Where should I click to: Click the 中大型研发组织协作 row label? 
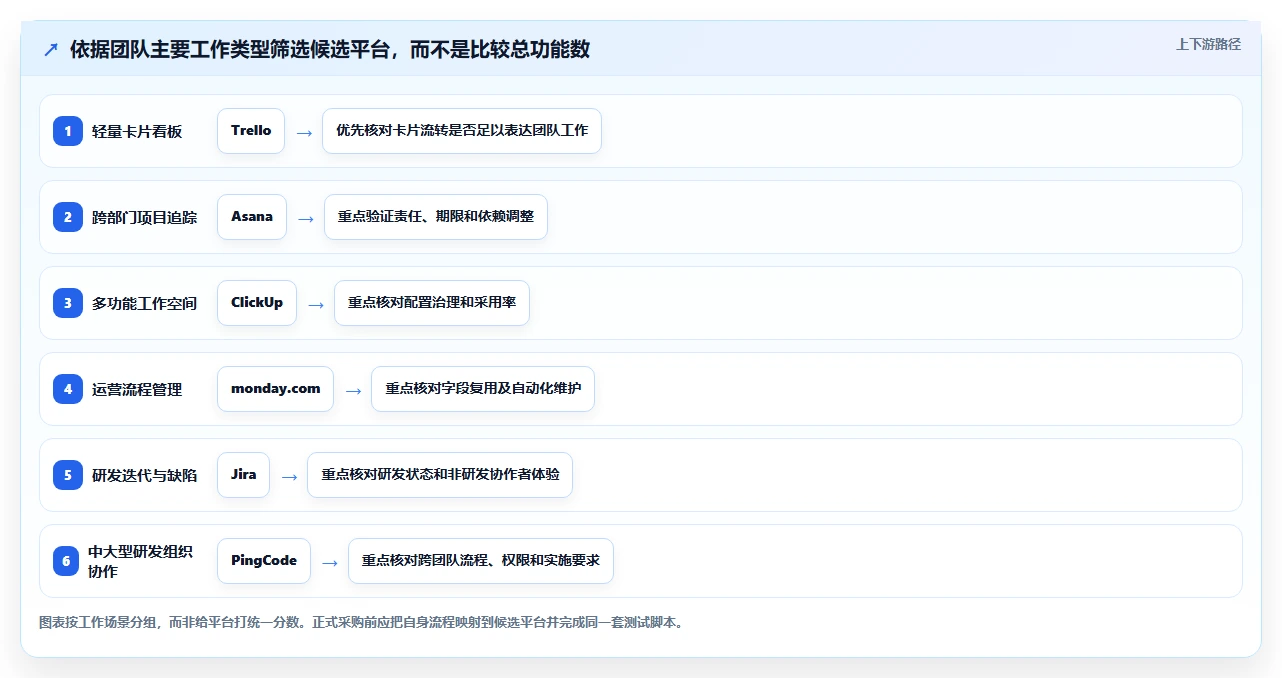[140, 561]
